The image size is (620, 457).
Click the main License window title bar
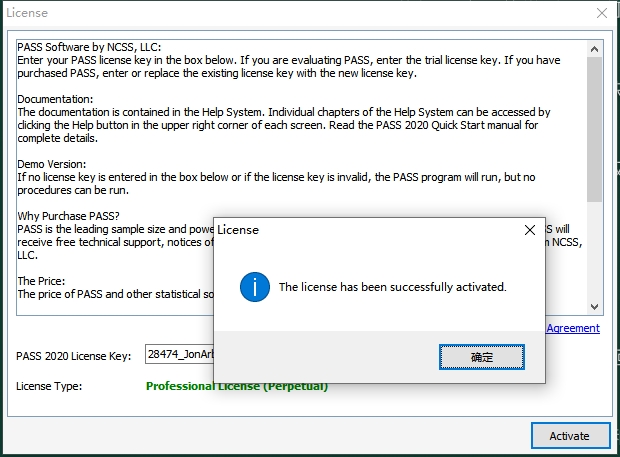(x=300, y=14)
